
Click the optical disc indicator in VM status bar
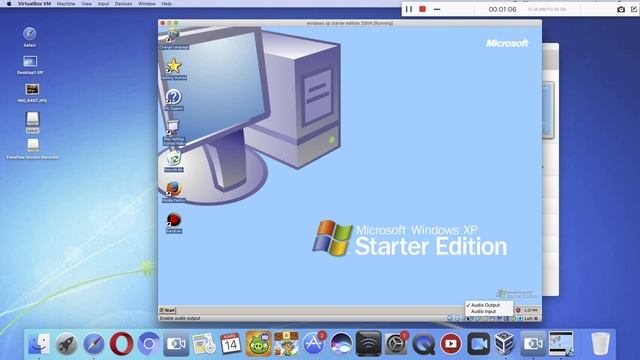pyautogui.click(x=457, y=318)
